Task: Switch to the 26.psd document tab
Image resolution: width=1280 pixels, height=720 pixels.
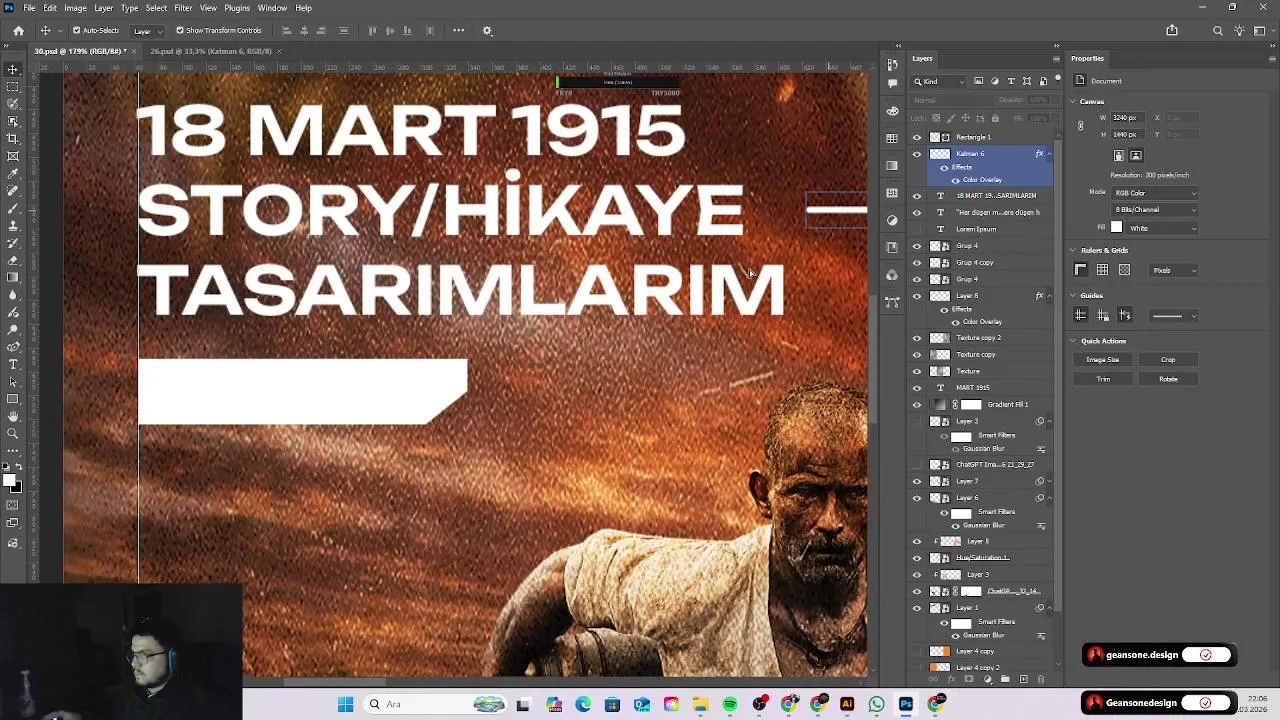Action: 210,51
